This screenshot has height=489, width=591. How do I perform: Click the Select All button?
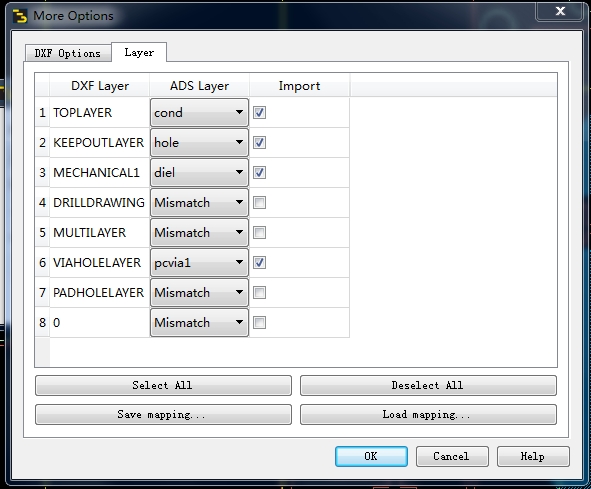(x=163, y=385)
